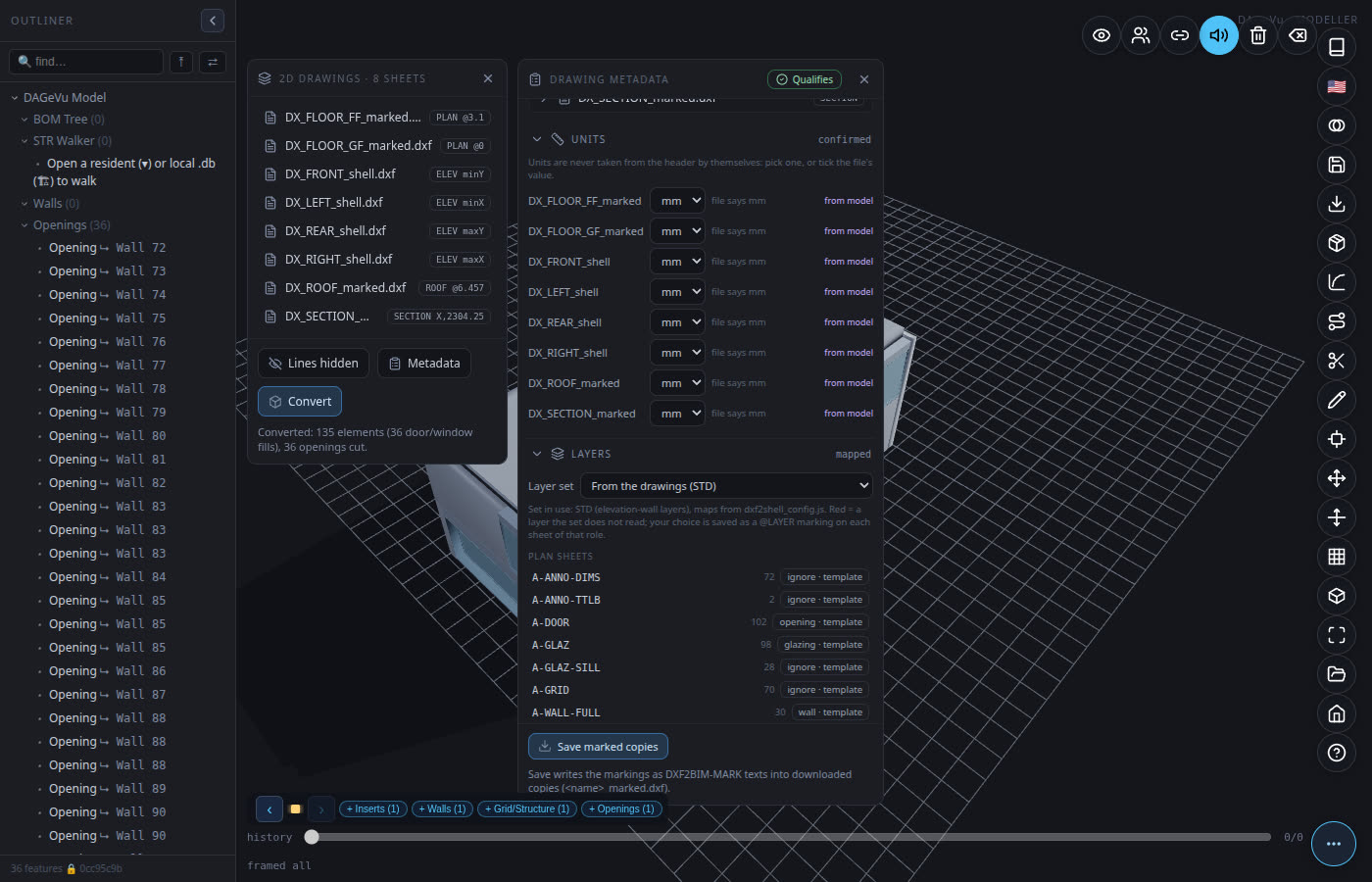This screenshot has width=1372, height=882.
Task: Click the overlapping circles icon
Action: (x=1337, y=125)
